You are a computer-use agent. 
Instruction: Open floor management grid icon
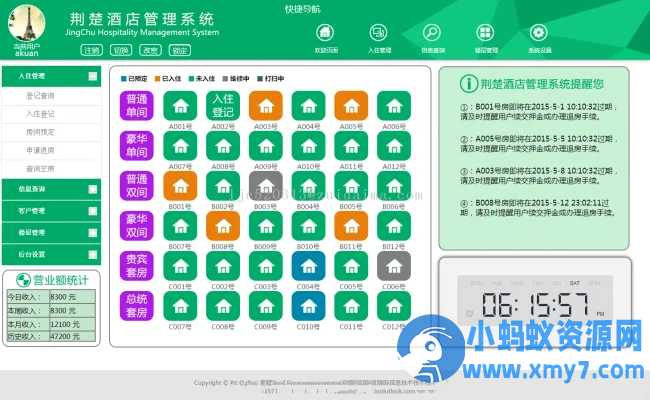485,32
